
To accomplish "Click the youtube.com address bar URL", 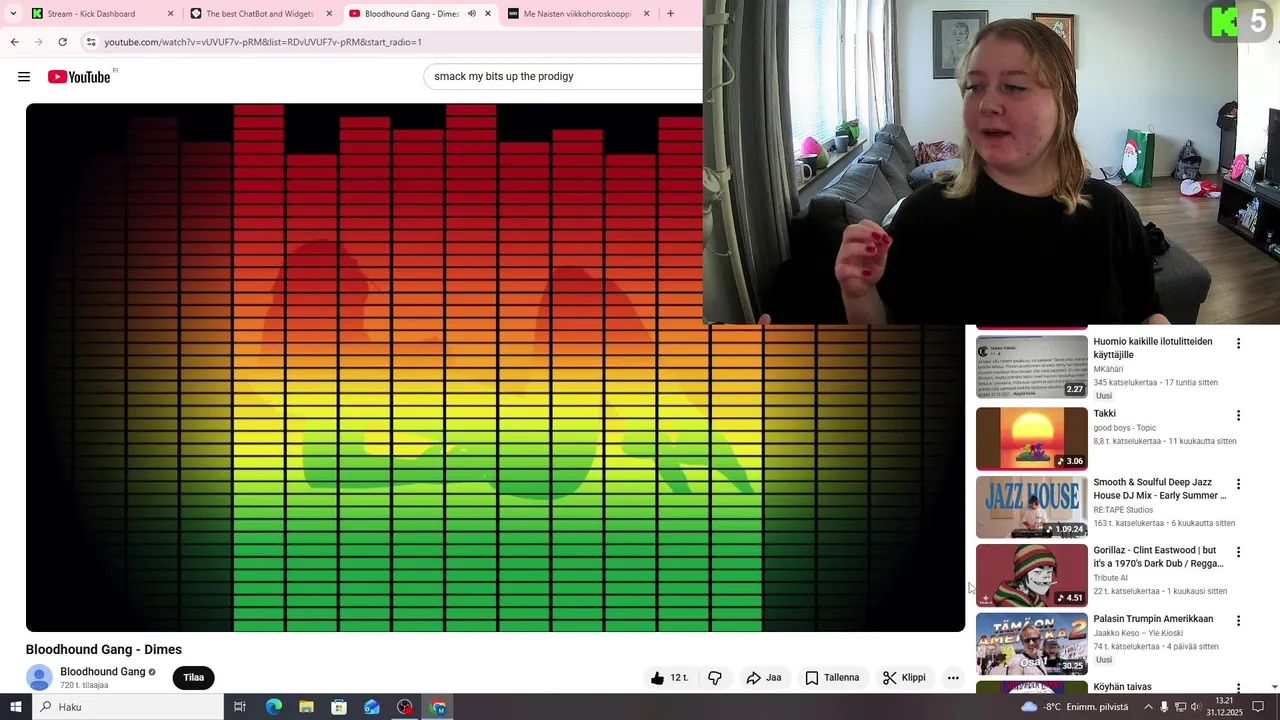I will pyautogui.click(x=263, y=42).
